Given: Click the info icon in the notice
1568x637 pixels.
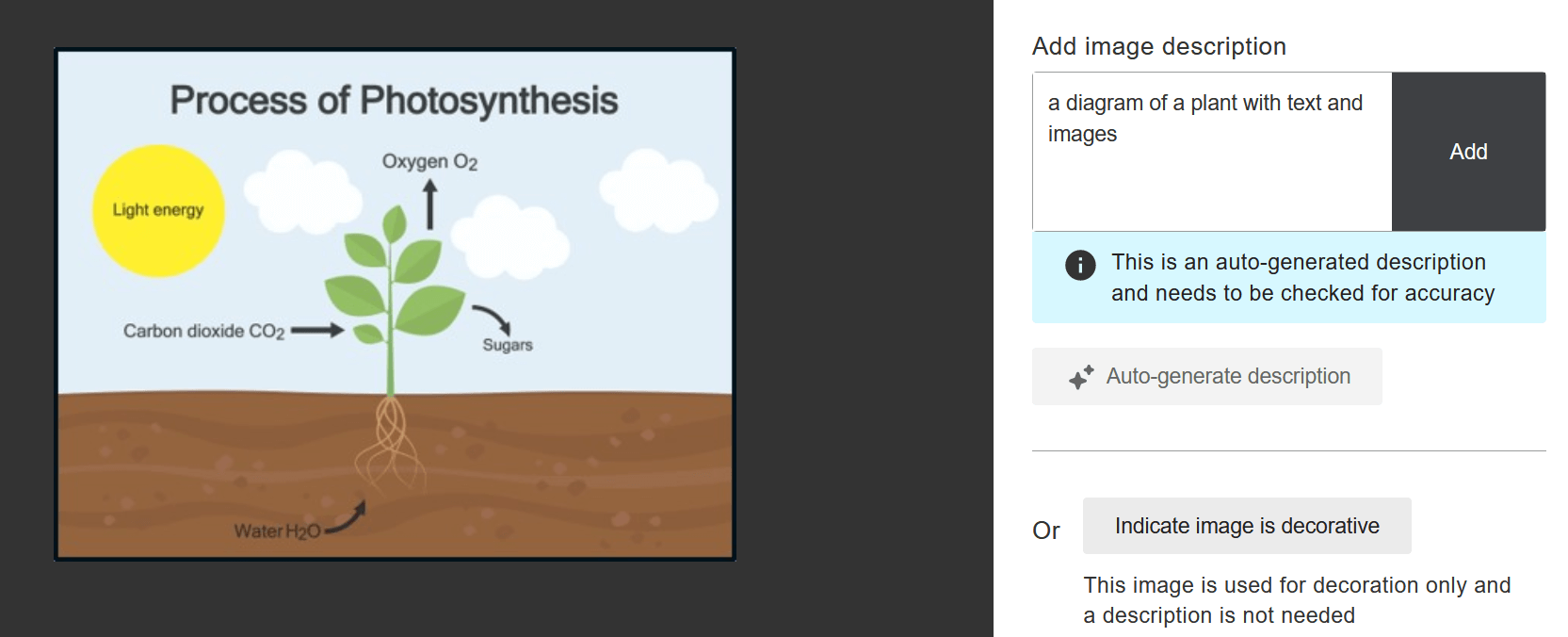Looking at the screenshot, I should [x=1080, y=265].
